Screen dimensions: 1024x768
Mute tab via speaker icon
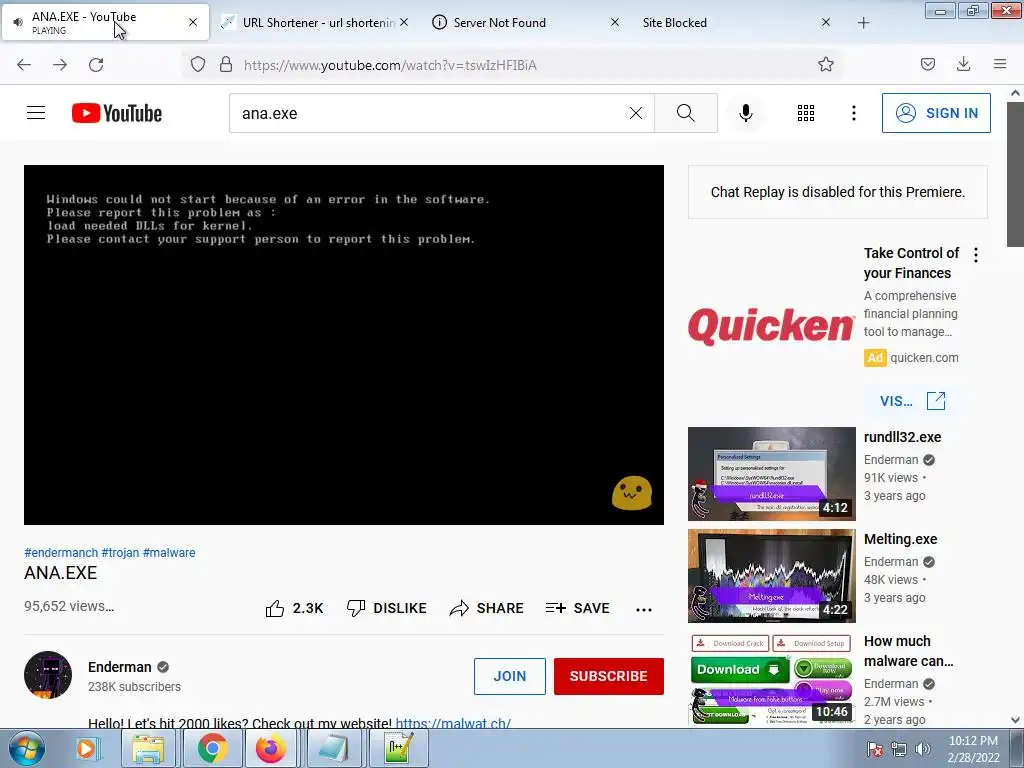18,23
